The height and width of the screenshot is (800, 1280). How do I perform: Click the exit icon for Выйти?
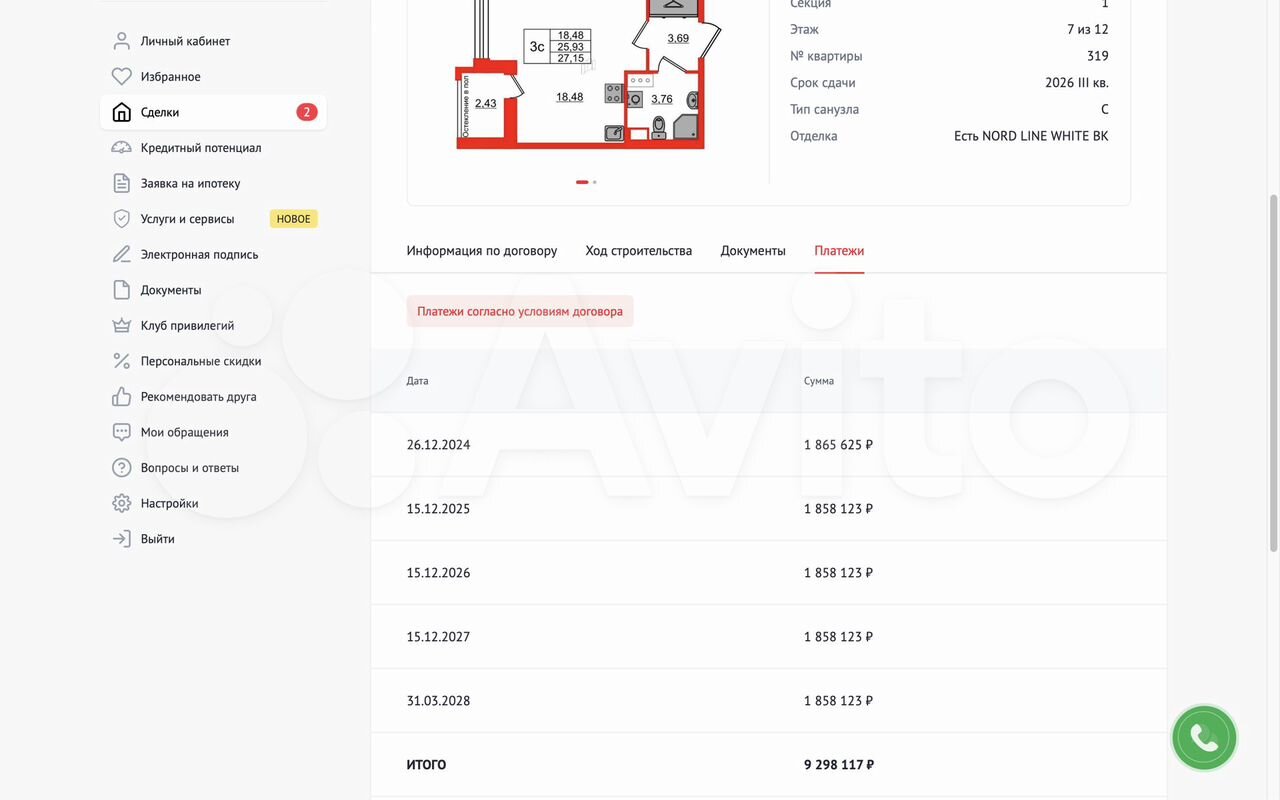[121, 539]
